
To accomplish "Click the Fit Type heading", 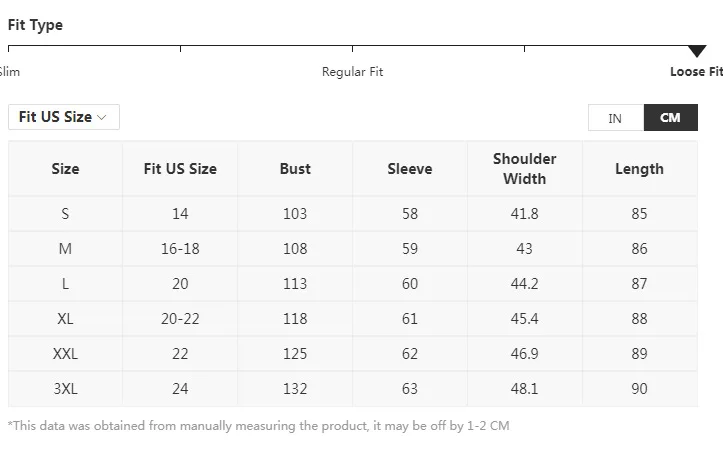I will coord(35,25).
